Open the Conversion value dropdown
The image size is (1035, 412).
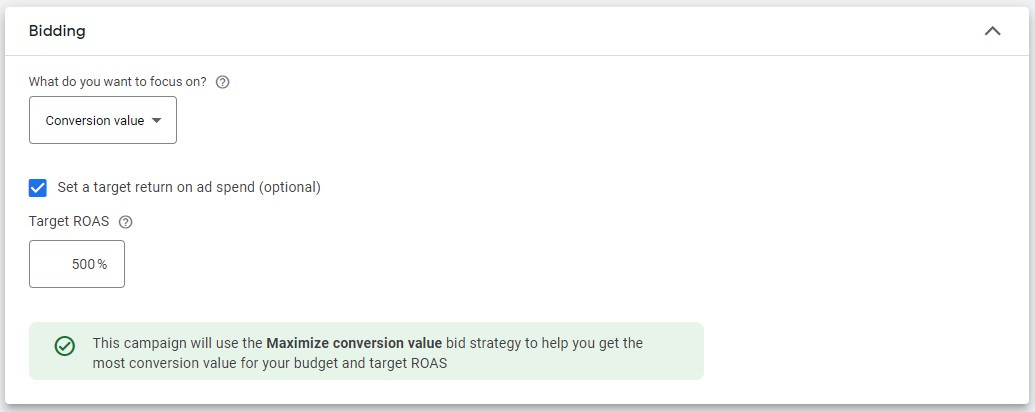103,120
